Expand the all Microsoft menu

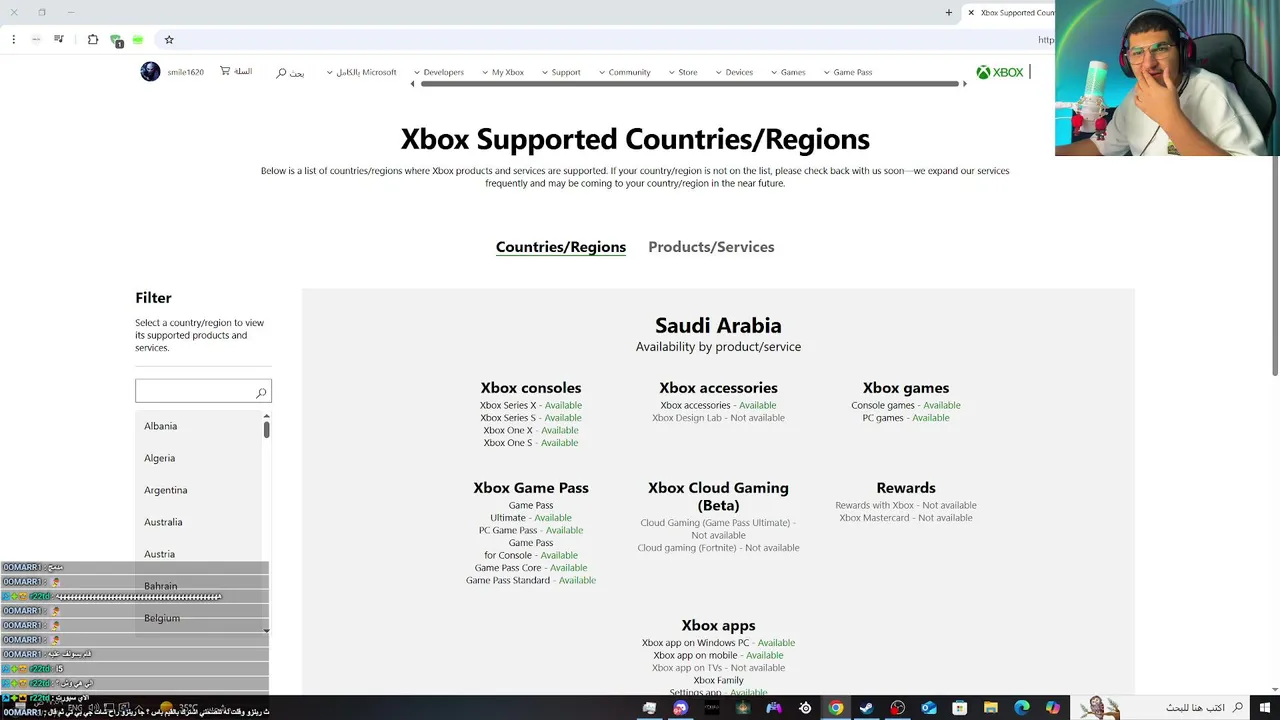(x=362, y=72)
